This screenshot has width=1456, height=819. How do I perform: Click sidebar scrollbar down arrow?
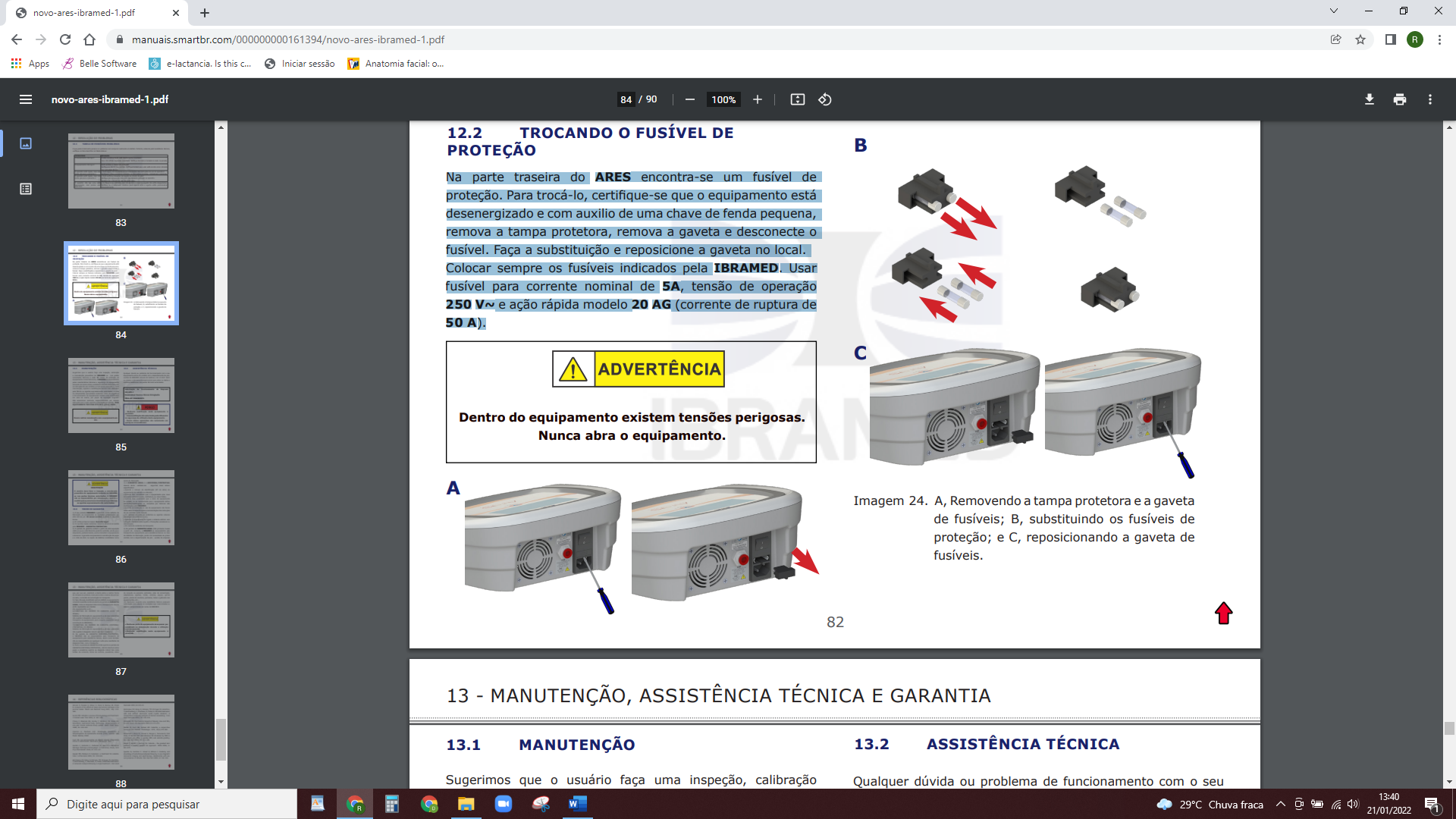click(x=221, y=782)
